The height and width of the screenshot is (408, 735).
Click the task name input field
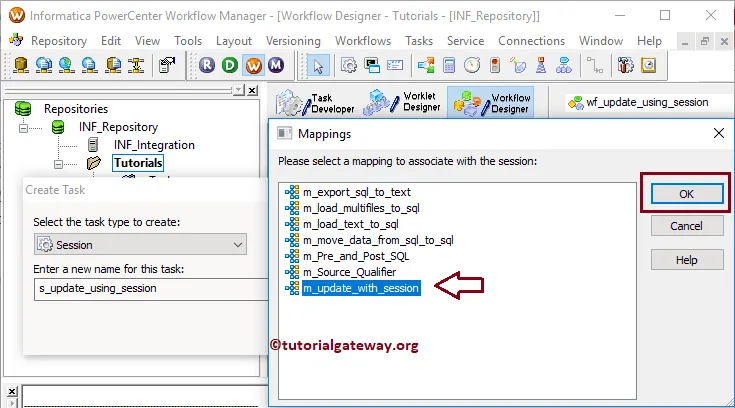151,289
